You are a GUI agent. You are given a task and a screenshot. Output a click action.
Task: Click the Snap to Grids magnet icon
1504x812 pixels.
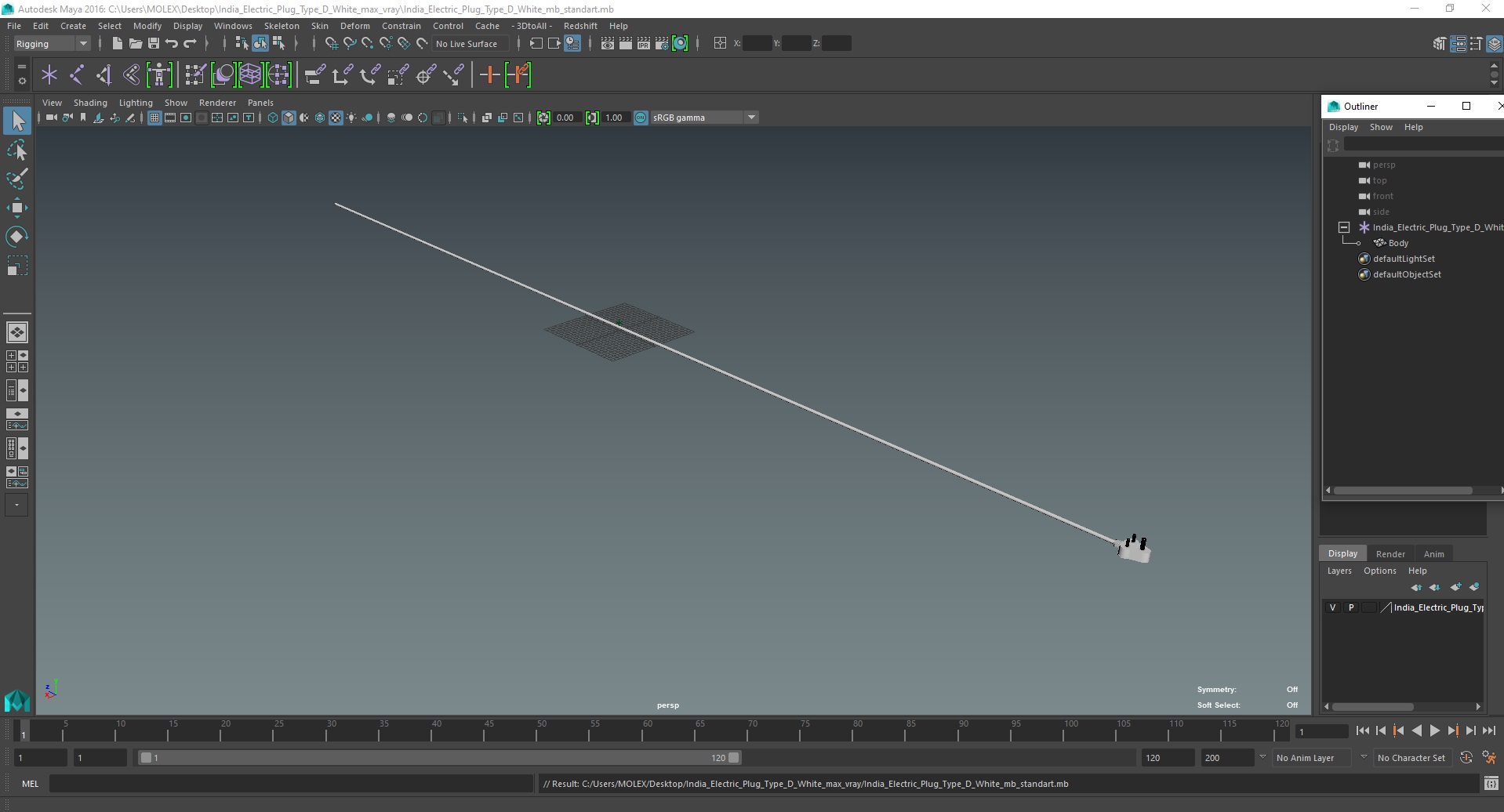332,44
